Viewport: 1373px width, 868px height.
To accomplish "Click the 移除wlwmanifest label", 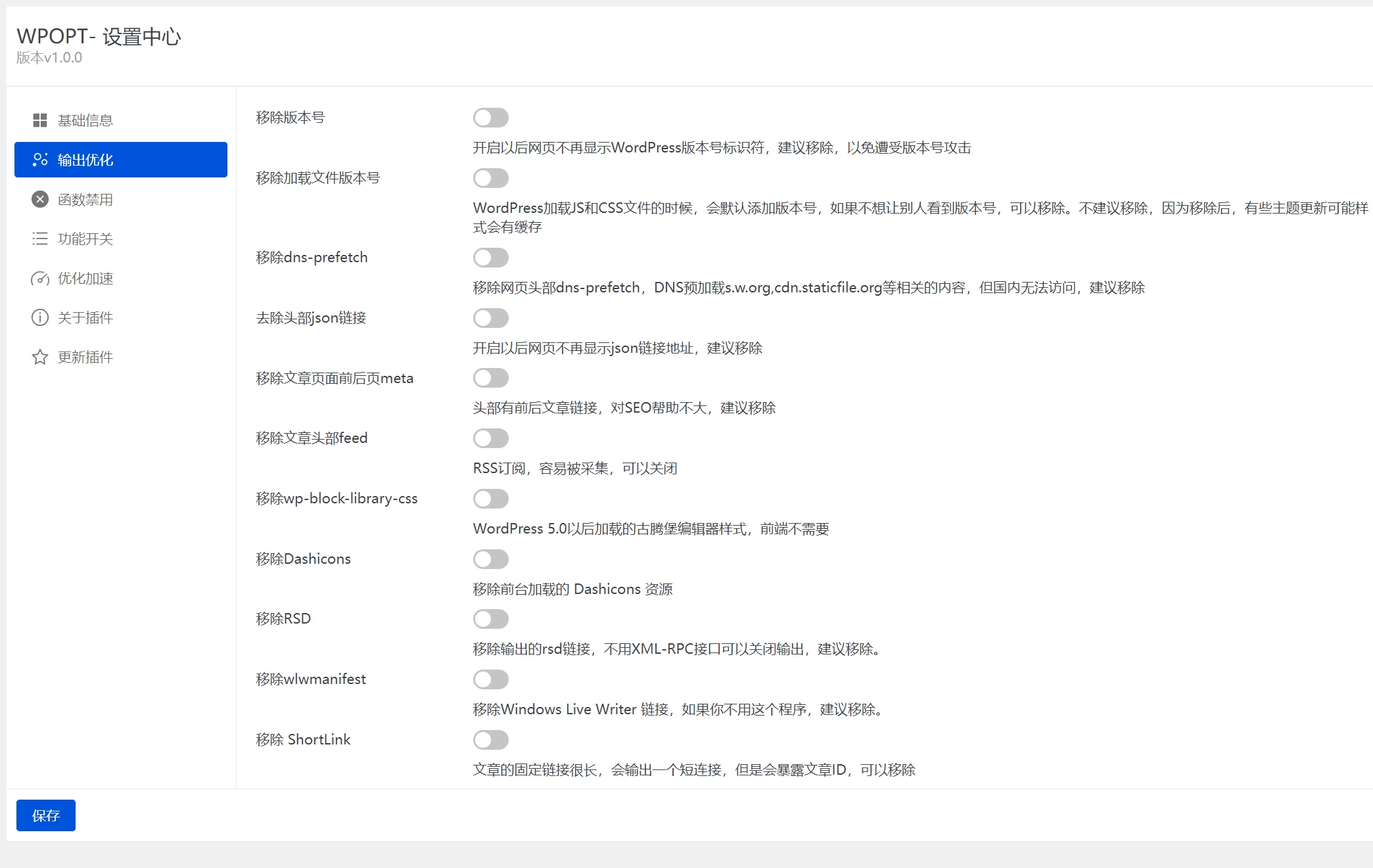I will (311, 679).
